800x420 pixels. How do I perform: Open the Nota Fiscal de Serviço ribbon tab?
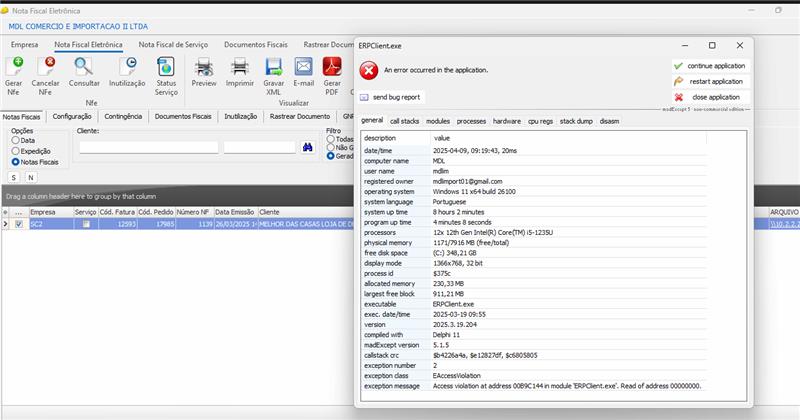[x=174, y=45]
